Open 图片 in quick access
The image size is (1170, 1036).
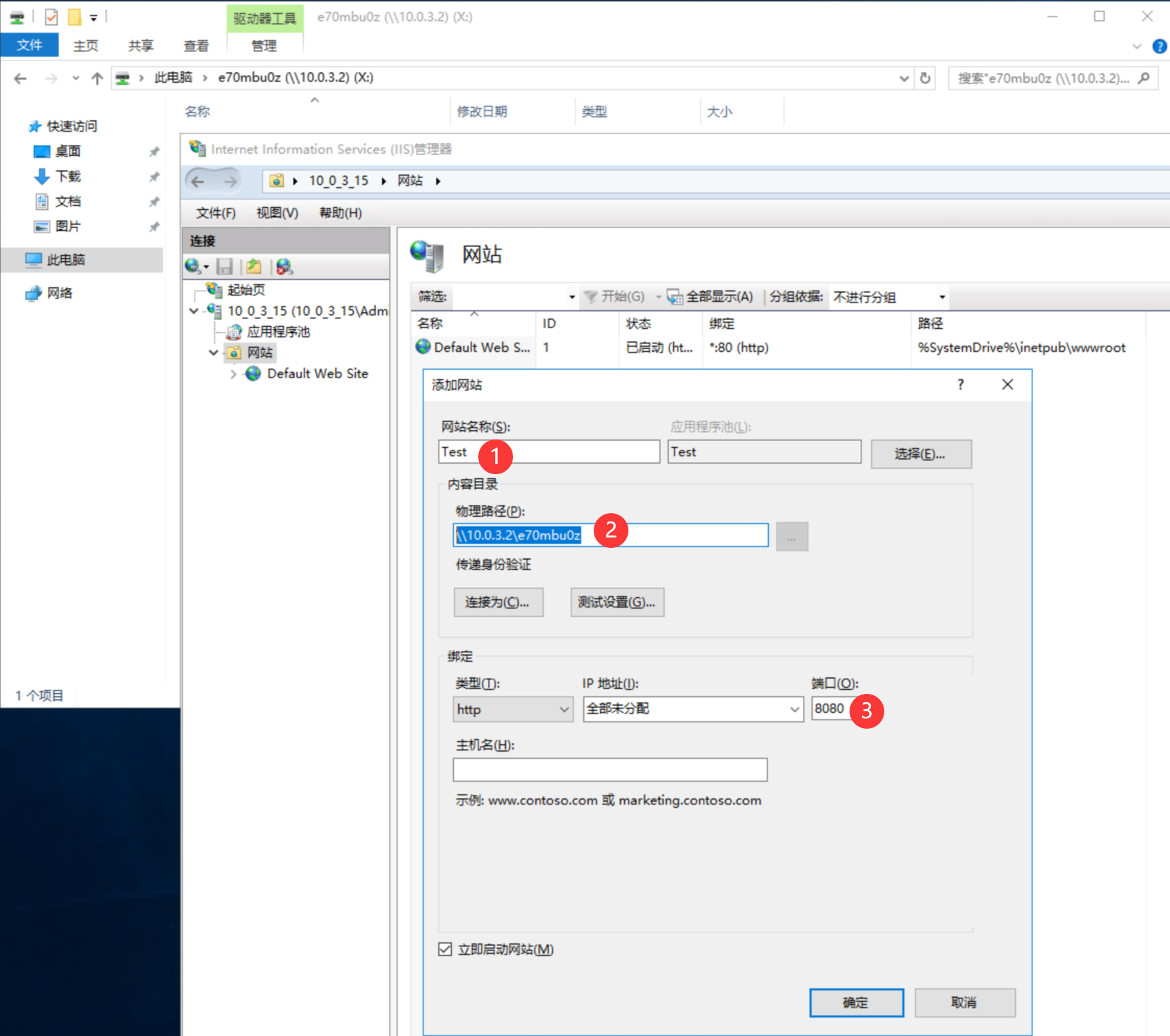click(68, 227)
